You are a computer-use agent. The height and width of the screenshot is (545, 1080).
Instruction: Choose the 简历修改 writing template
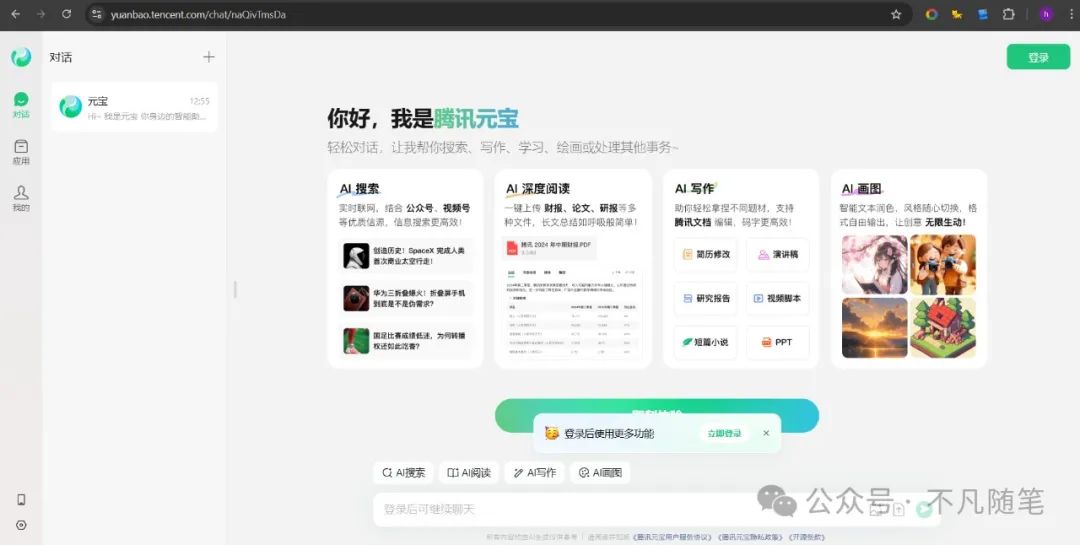pyautogui.click(x=706, y=254)
